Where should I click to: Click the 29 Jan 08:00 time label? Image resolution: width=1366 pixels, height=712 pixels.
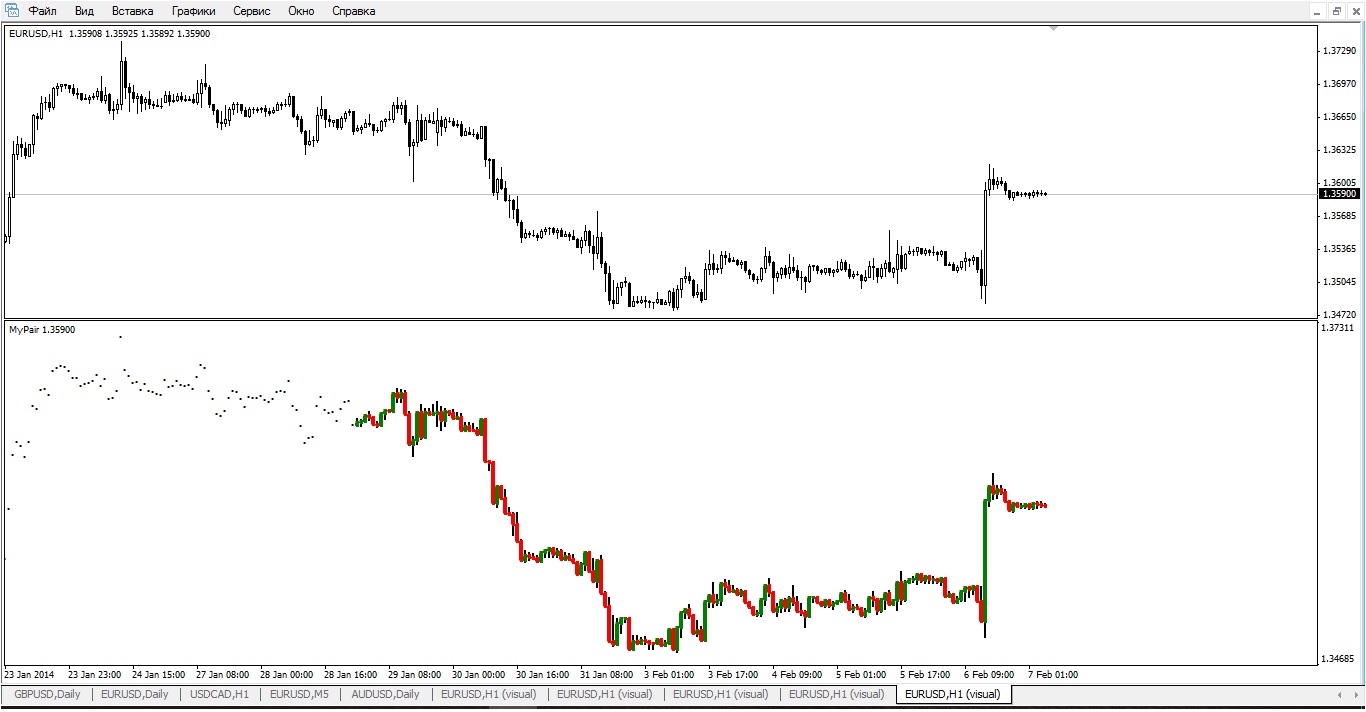415,675
